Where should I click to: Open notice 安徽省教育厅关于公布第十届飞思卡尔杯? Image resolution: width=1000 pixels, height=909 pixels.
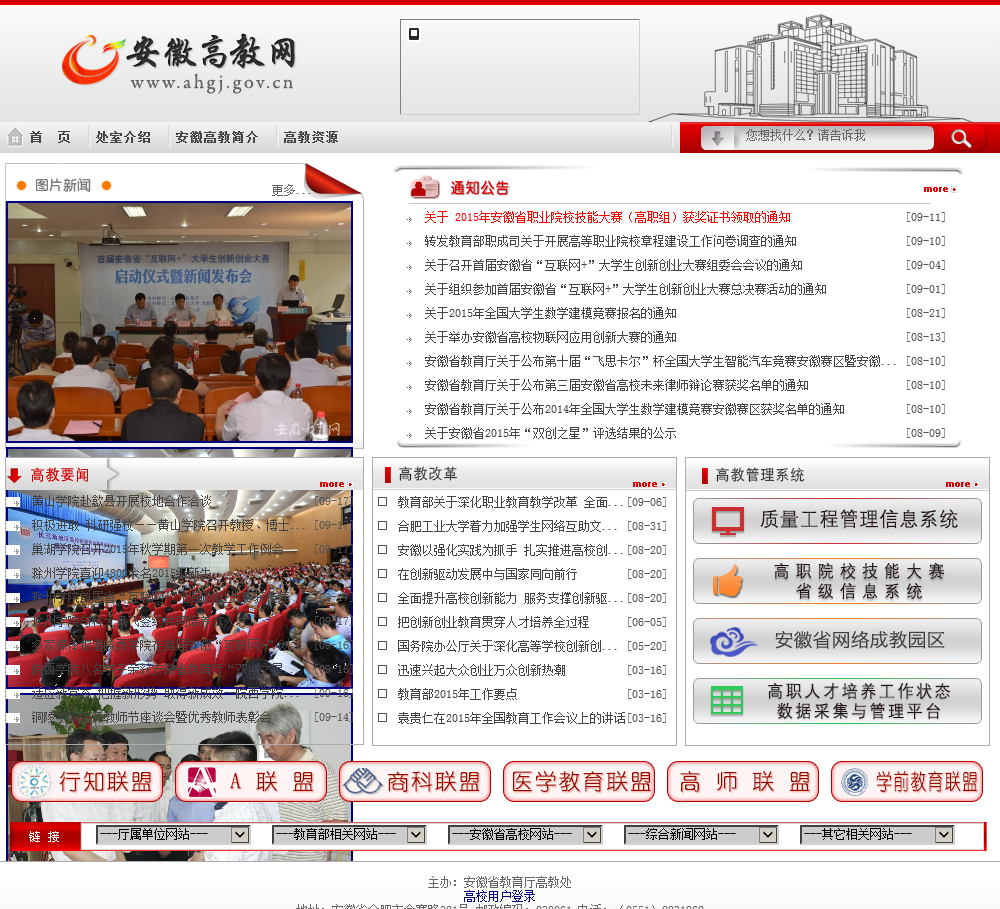659,362
